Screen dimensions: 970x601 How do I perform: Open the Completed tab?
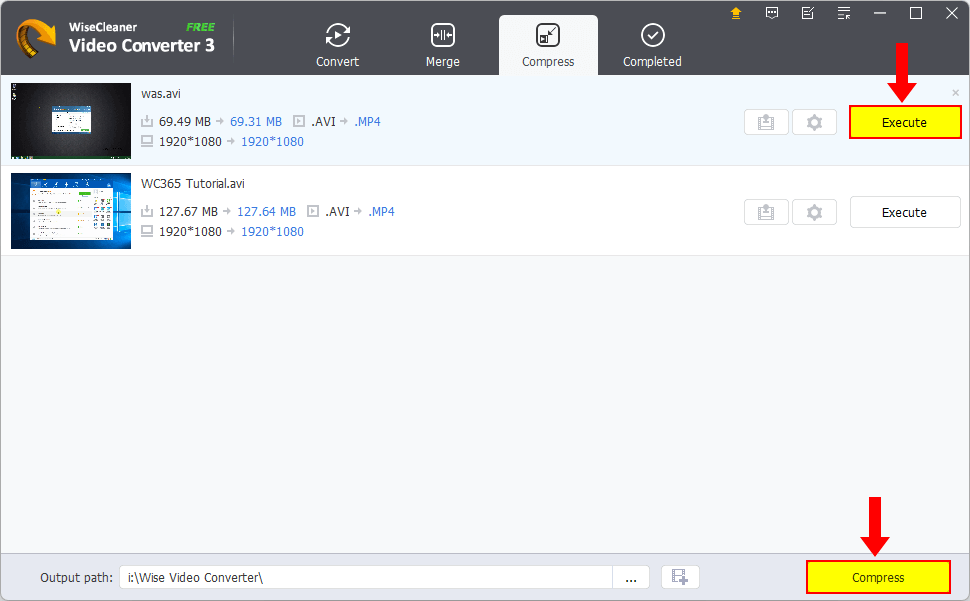[652, 46]
